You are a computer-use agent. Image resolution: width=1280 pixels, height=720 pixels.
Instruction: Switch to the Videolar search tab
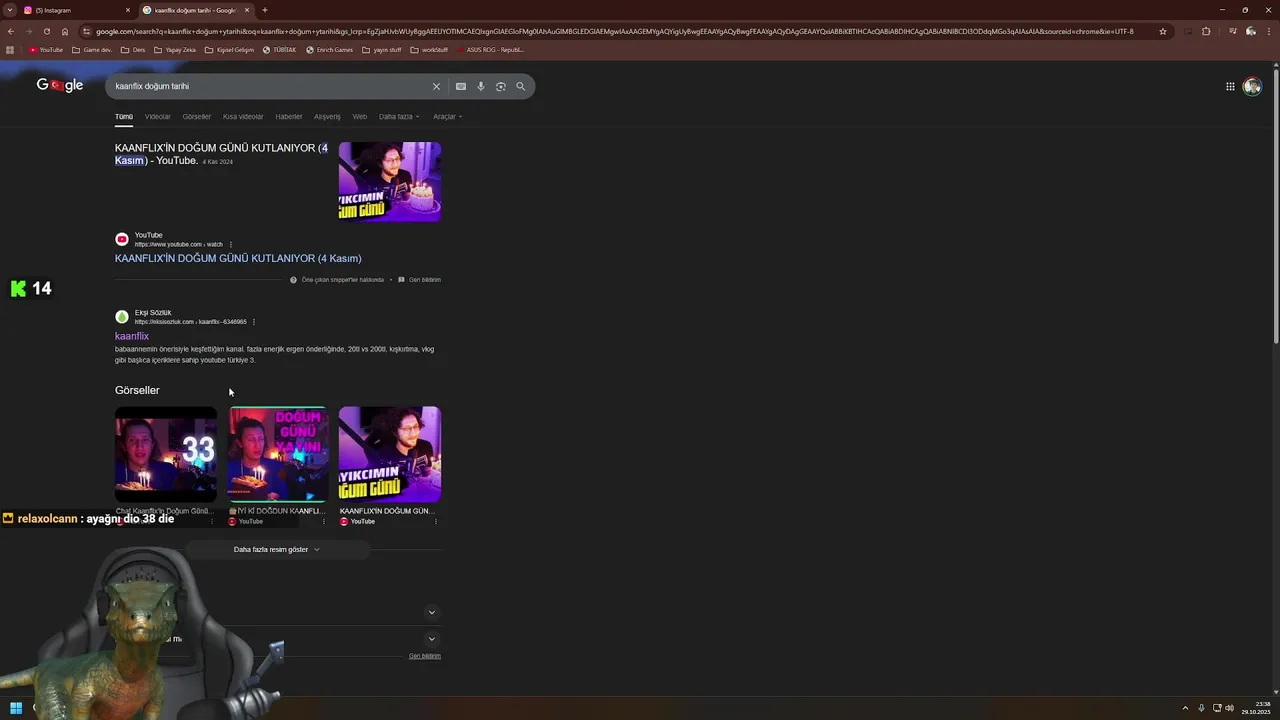pyautogui.click(x=158, y=117)
